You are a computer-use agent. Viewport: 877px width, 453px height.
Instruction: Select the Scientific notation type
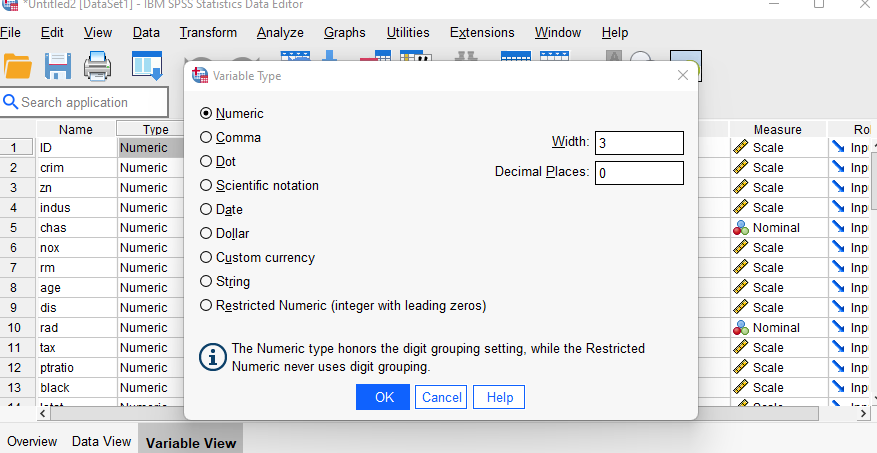(x=207, y=186)
